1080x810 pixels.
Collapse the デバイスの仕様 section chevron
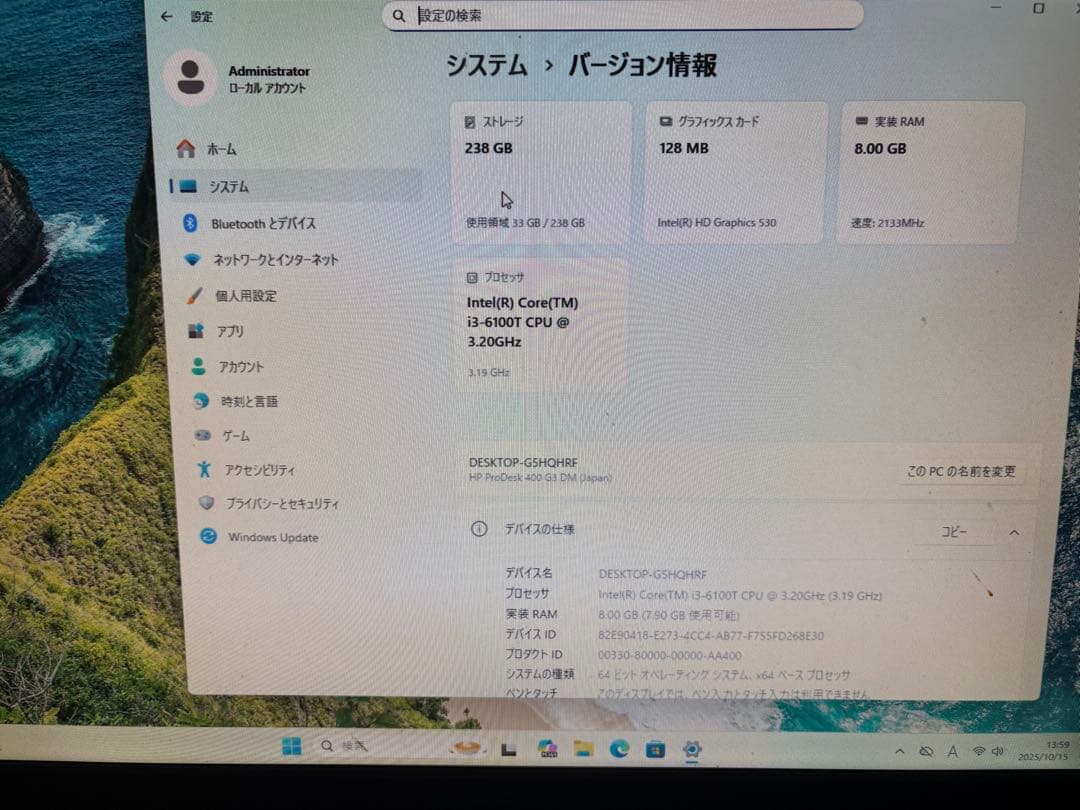pyautogui.click(x=1014, y=533)
